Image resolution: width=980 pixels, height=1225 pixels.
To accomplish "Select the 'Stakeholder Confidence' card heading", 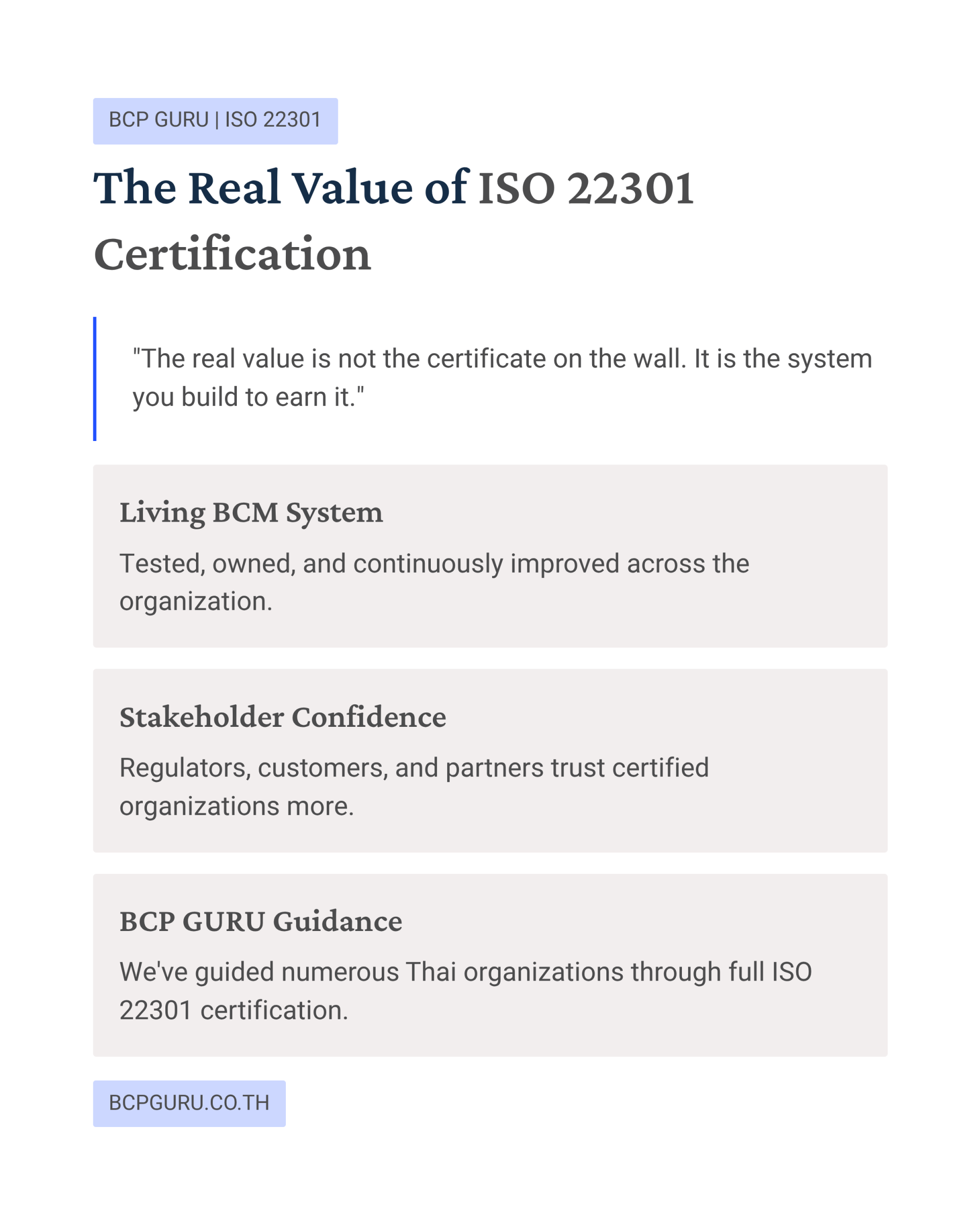I will coord(282,717).
